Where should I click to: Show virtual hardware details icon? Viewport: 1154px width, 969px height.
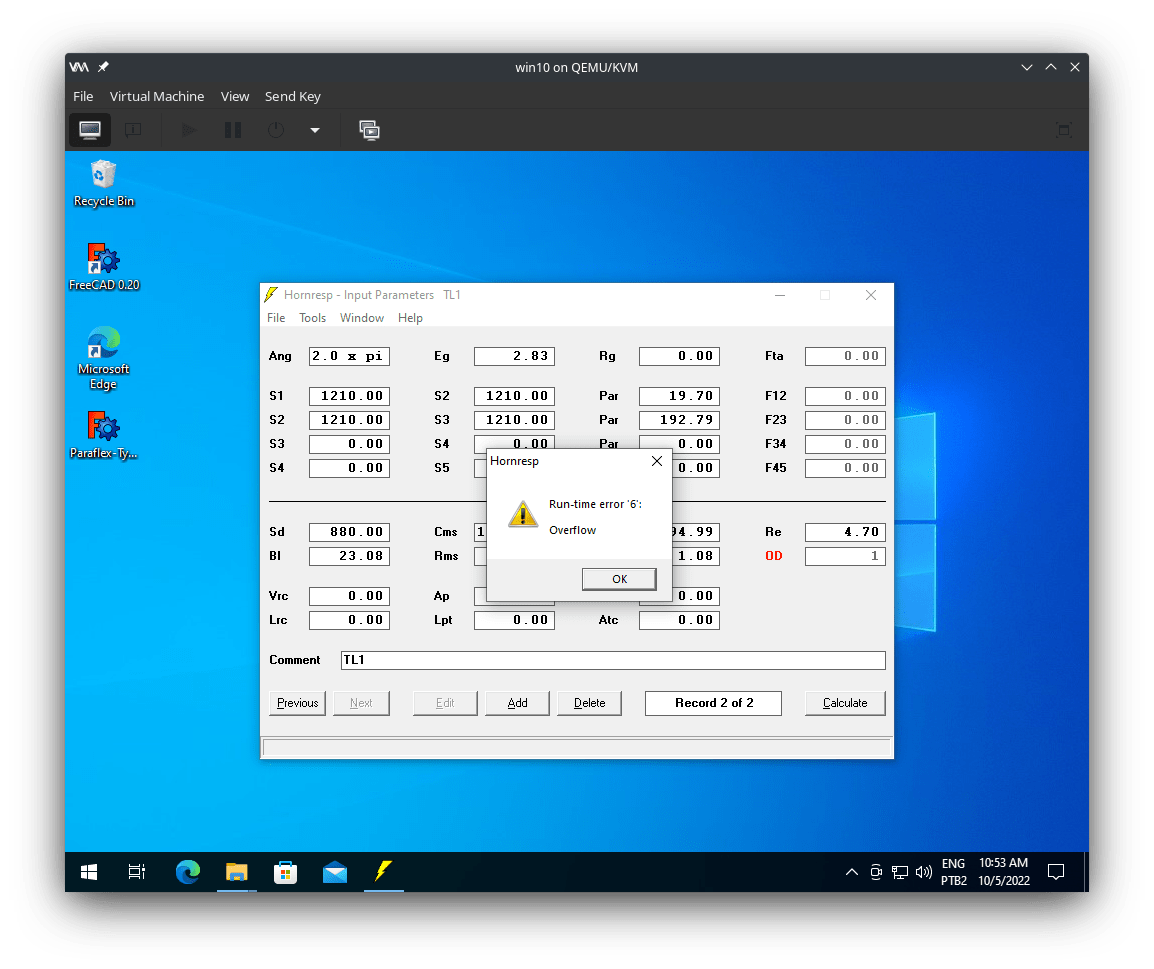[x=133, y=130]
